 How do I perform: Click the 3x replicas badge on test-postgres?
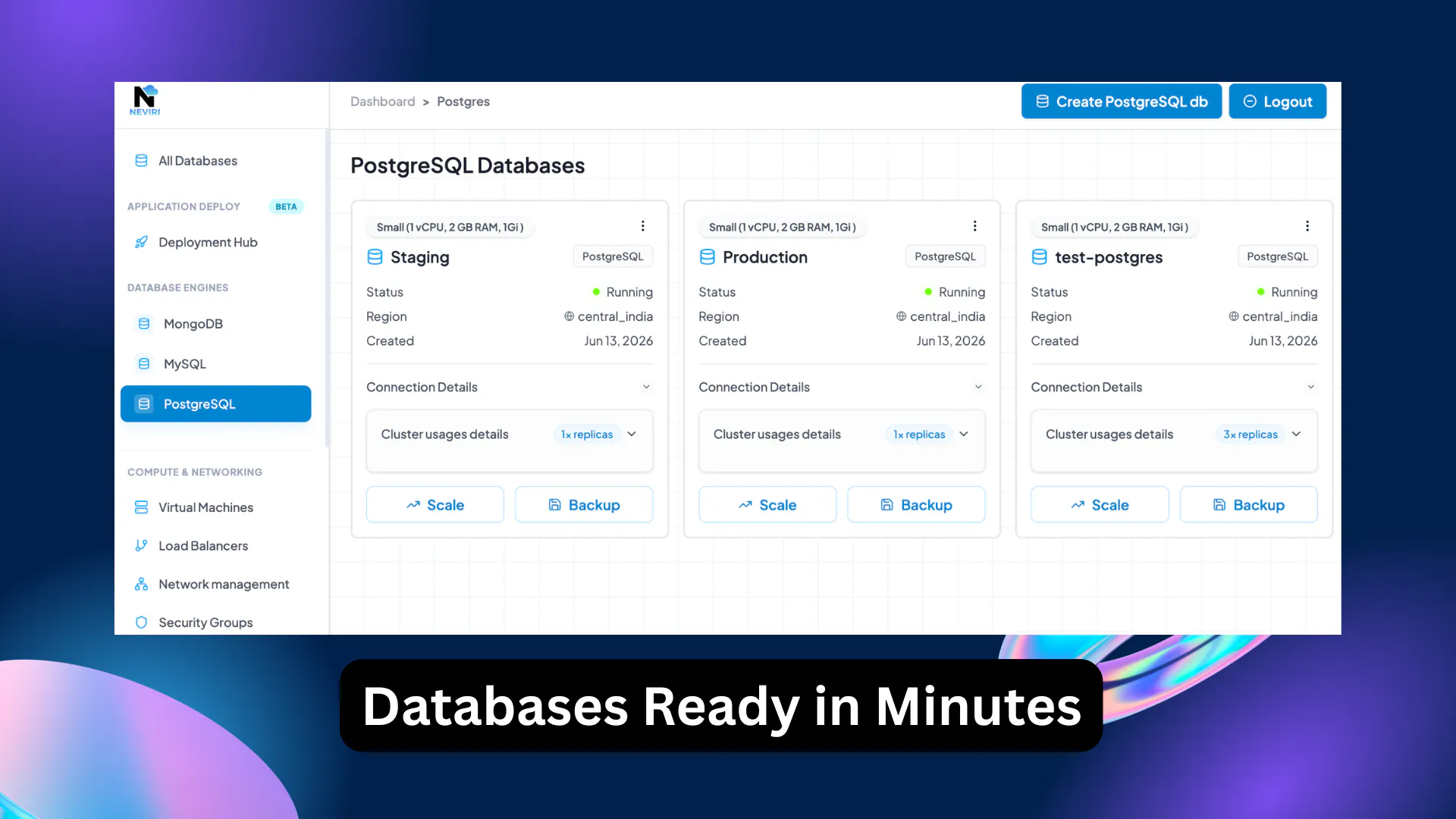tap(1250, 435)
